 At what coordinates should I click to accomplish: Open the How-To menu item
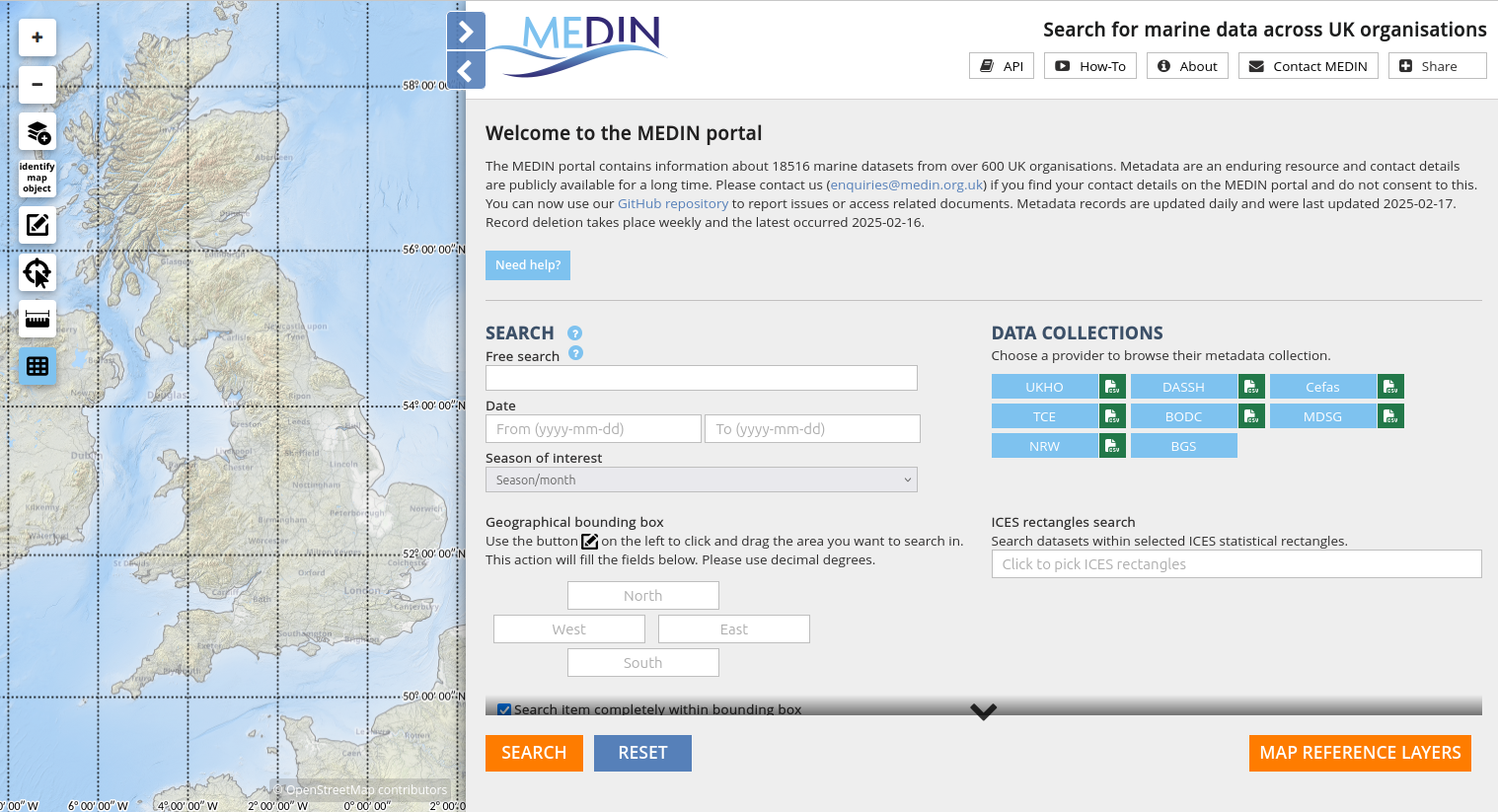click(x=1090, y=66)
